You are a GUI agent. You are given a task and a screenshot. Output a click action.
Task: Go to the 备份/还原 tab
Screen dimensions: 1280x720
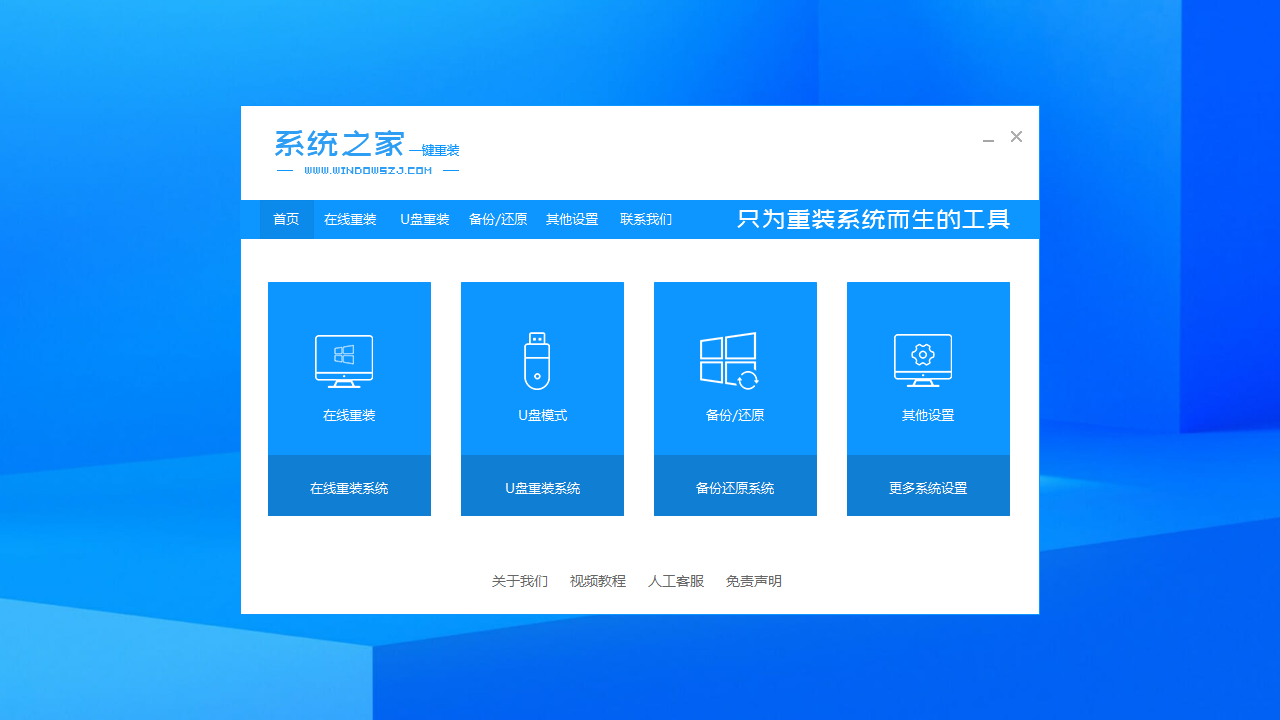tap(498, 219)
